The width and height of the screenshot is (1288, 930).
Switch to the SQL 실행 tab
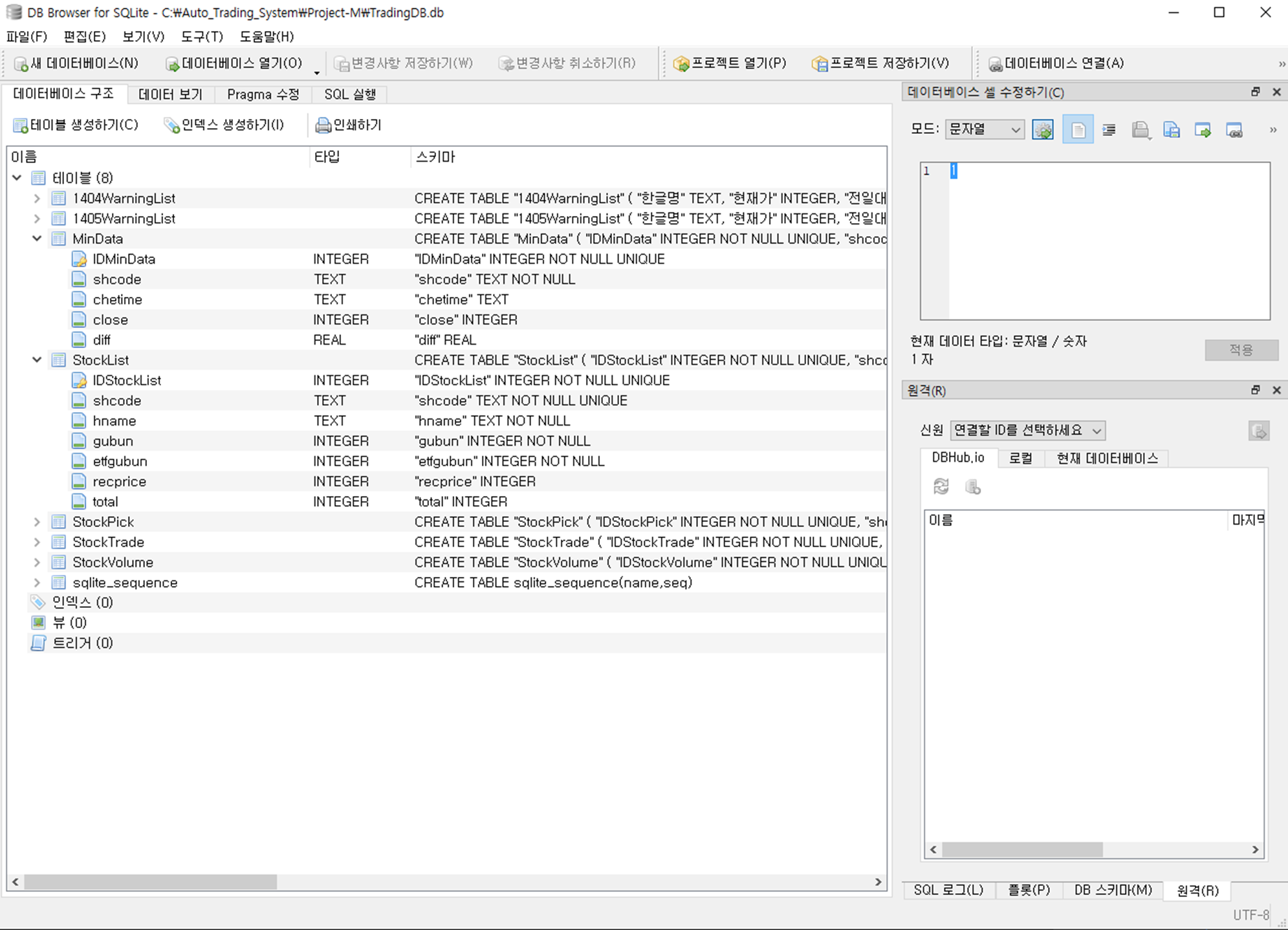(x=349, y=94)
